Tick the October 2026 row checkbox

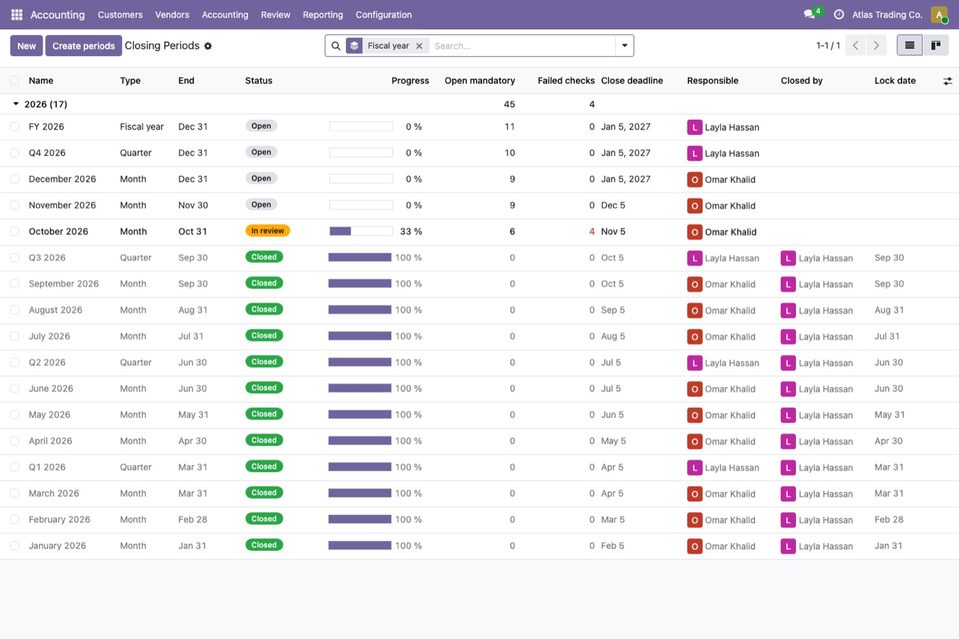[x=15, y=232]
